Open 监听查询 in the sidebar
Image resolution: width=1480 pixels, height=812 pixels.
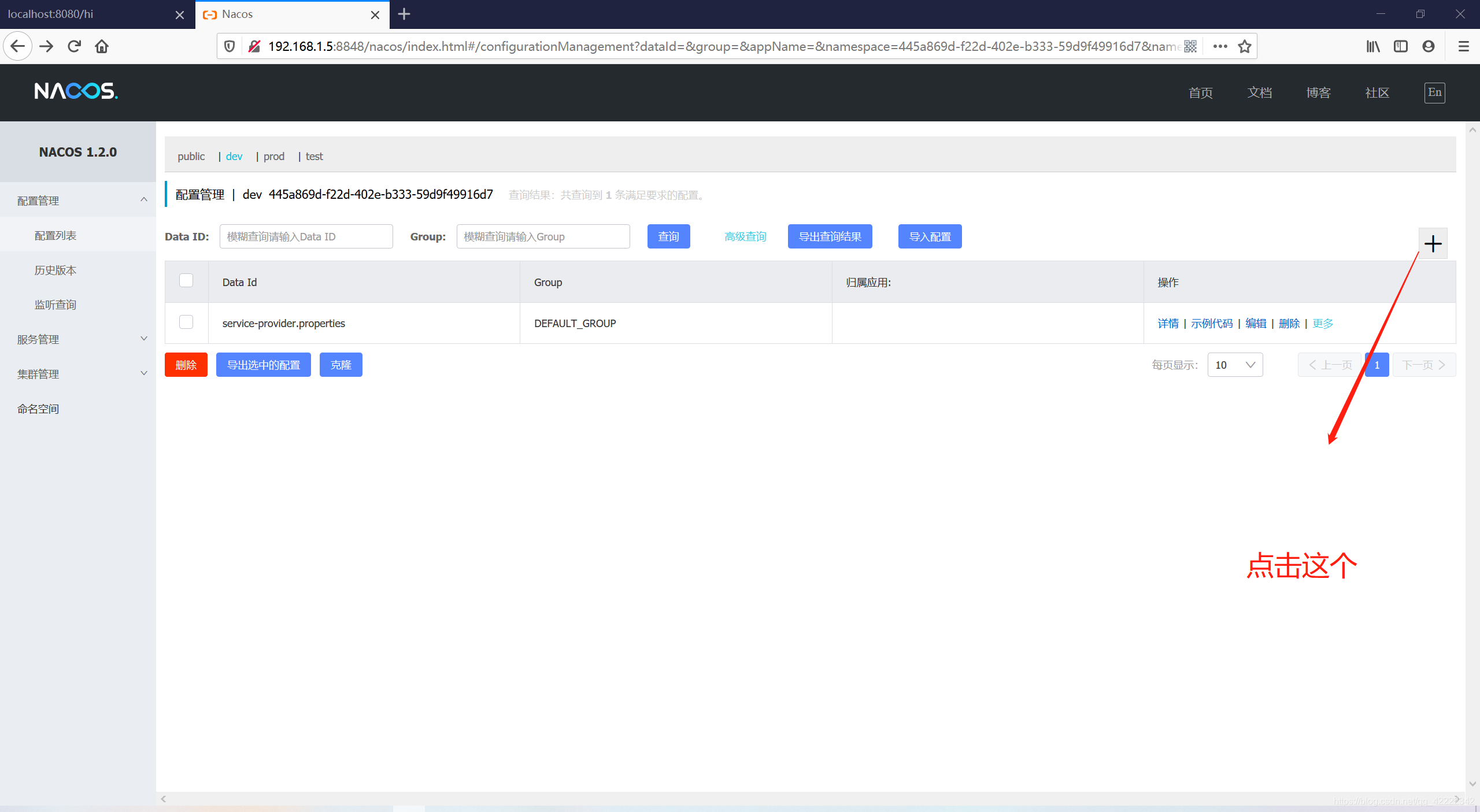coord(55,305)
